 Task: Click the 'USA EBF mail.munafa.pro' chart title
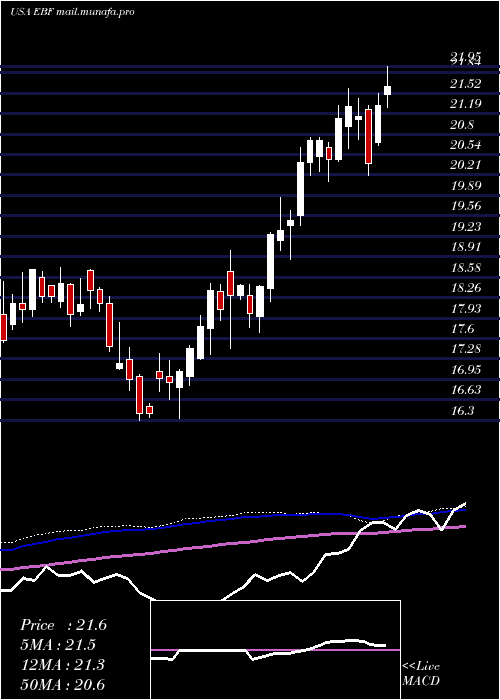pyautogui.click(x=72, y=12)
